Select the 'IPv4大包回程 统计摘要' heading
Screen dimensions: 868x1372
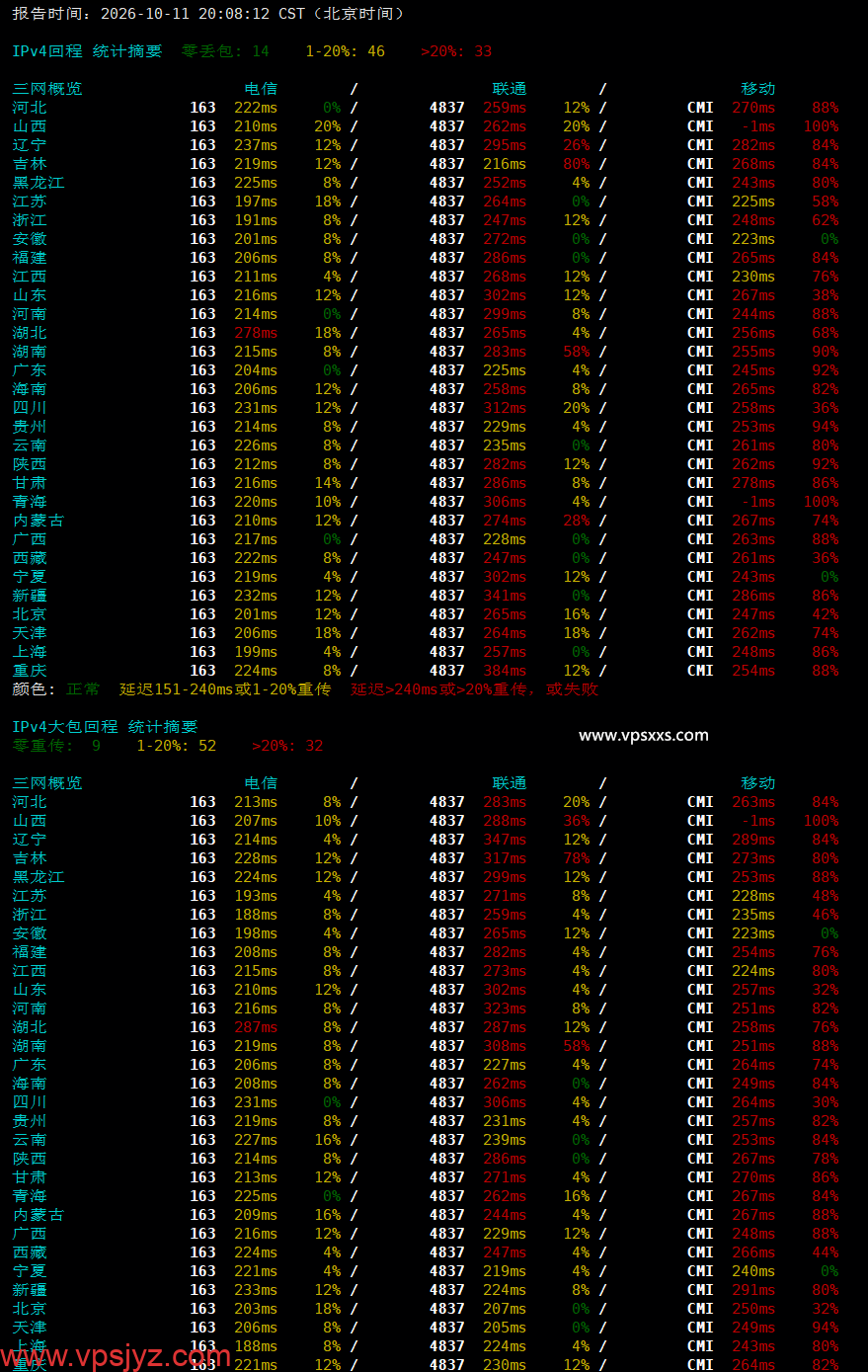coord(105,727)
